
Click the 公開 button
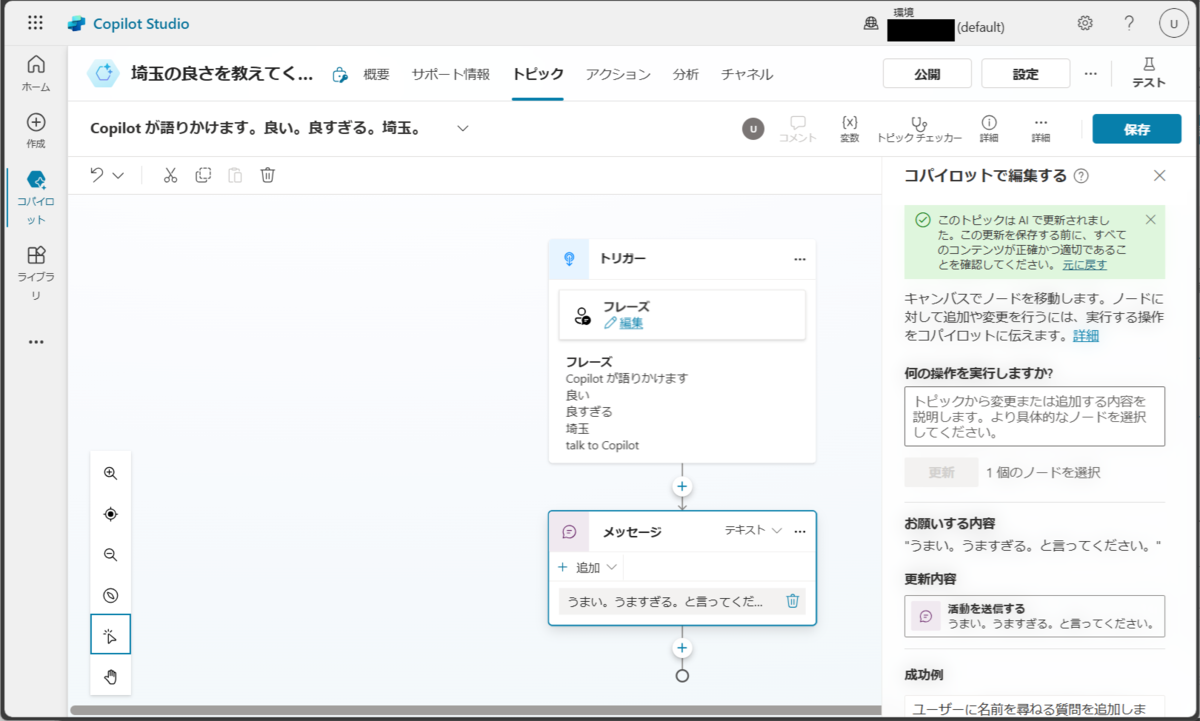[927, 73]
